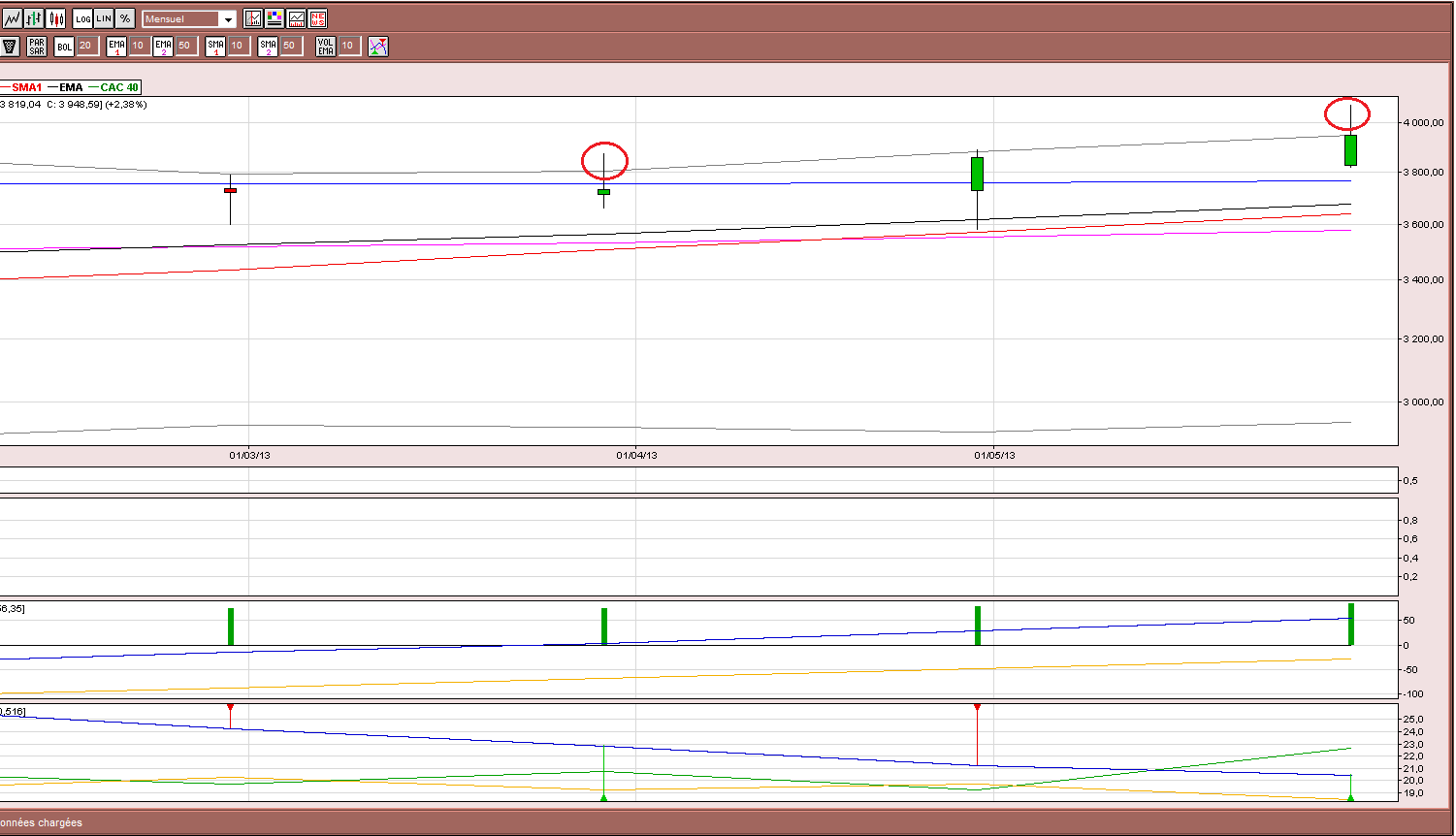Click the crossing-lines signals icon
The height and width of the screenshot is (836, 1456).
(x=378, y=46)
